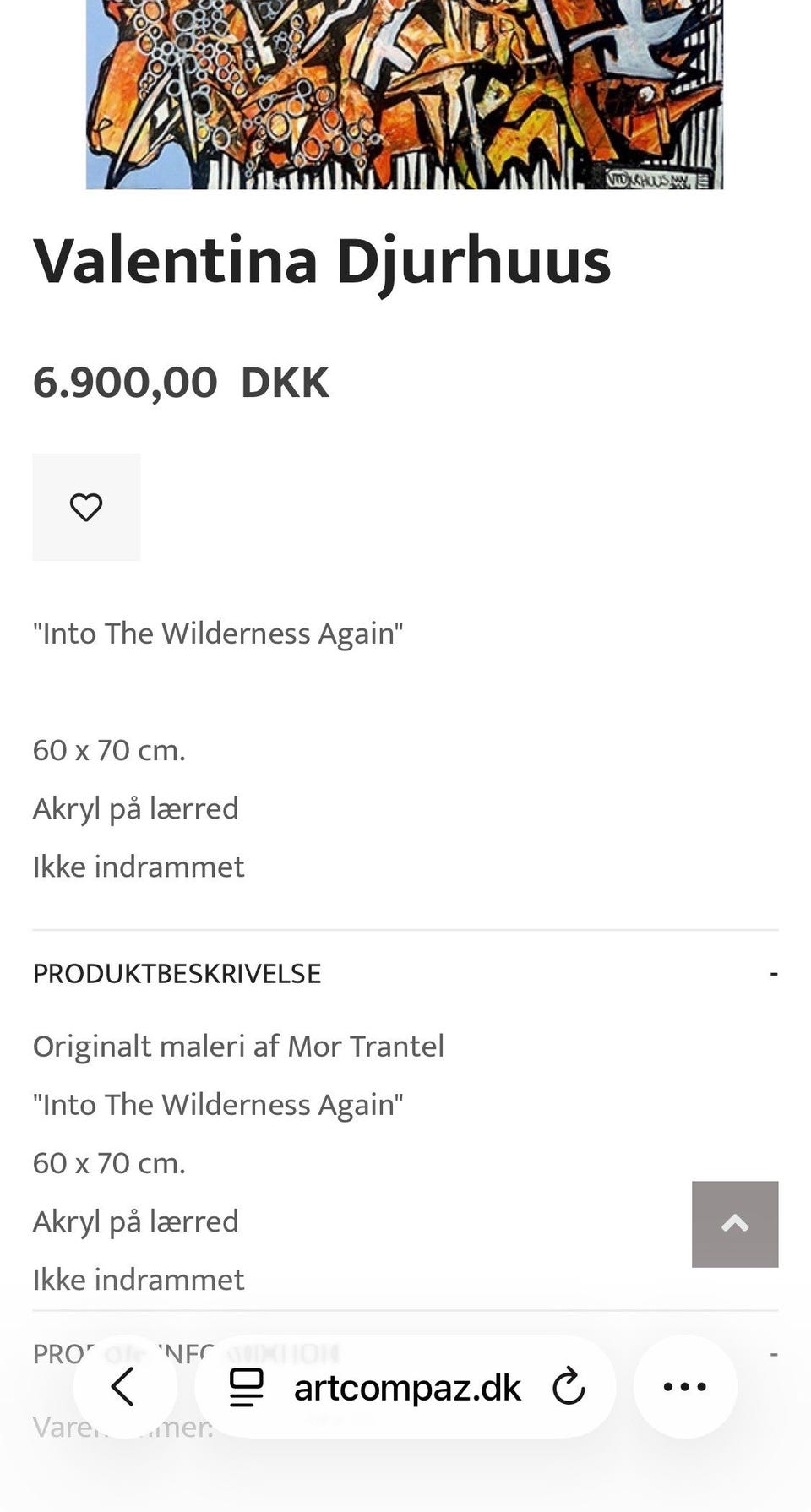Open the painting image at the top

tap(404, 93)
